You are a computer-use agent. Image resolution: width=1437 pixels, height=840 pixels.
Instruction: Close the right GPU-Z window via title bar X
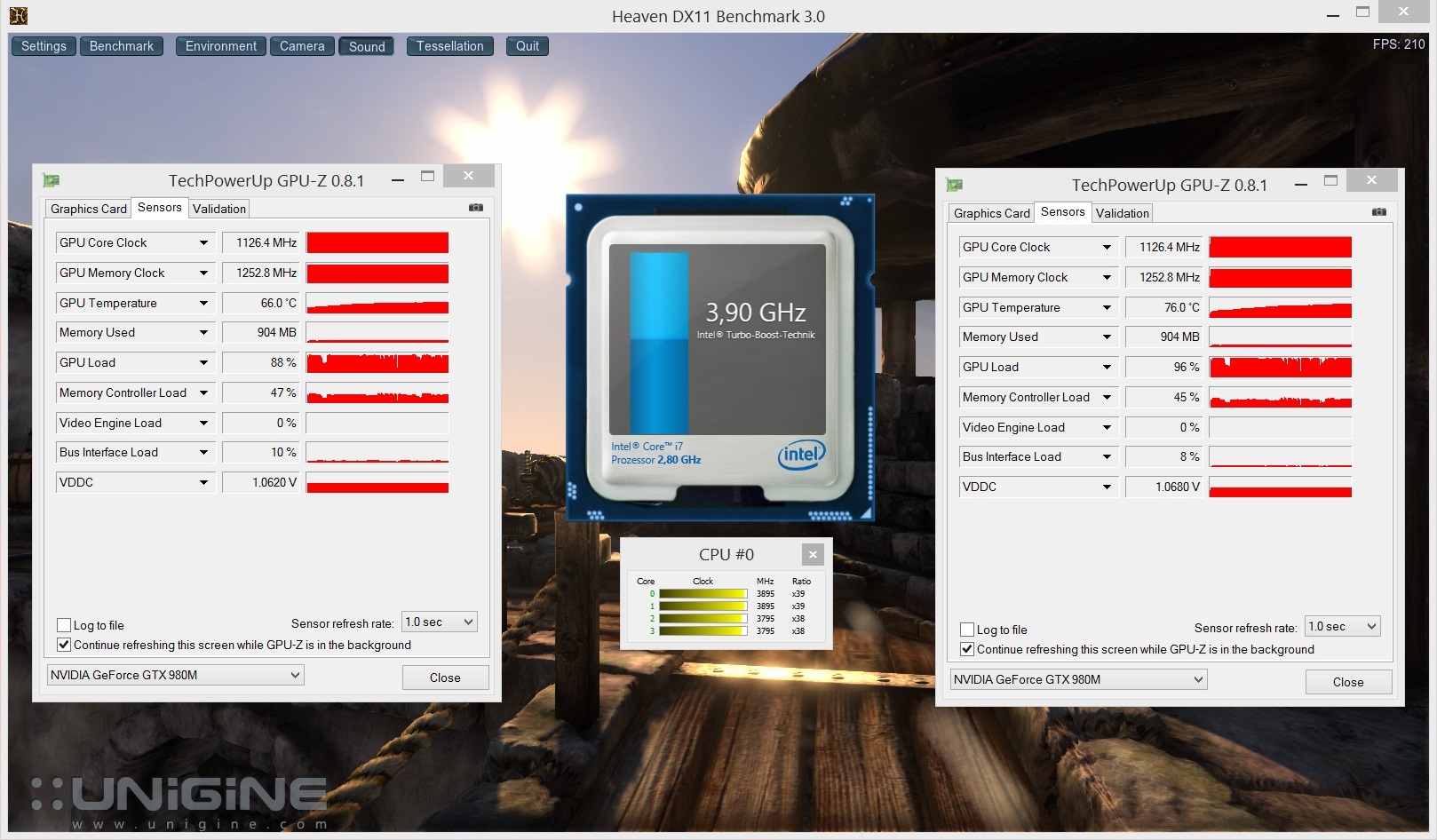point(1371,180)
